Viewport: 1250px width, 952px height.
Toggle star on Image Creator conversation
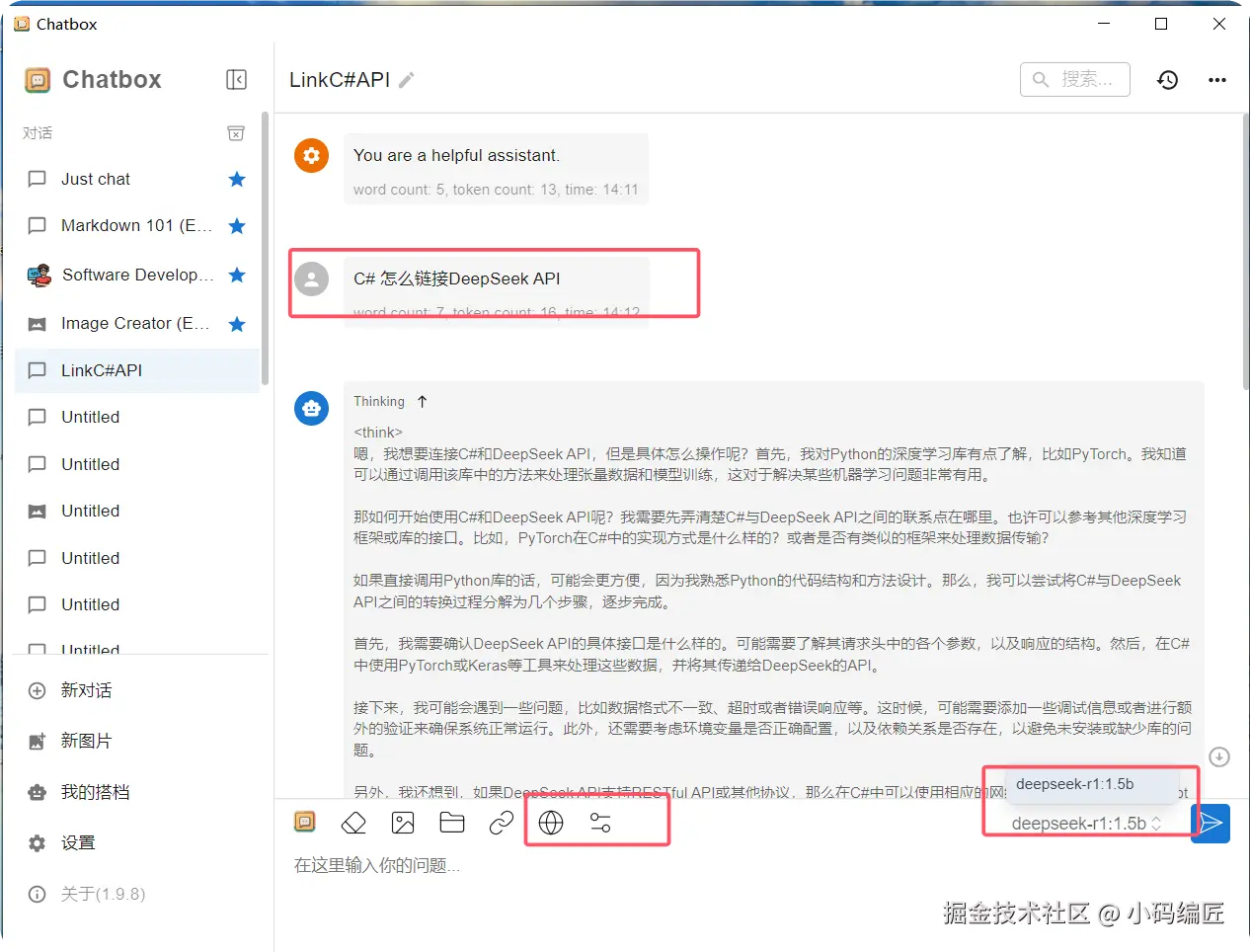pos(237,324)
